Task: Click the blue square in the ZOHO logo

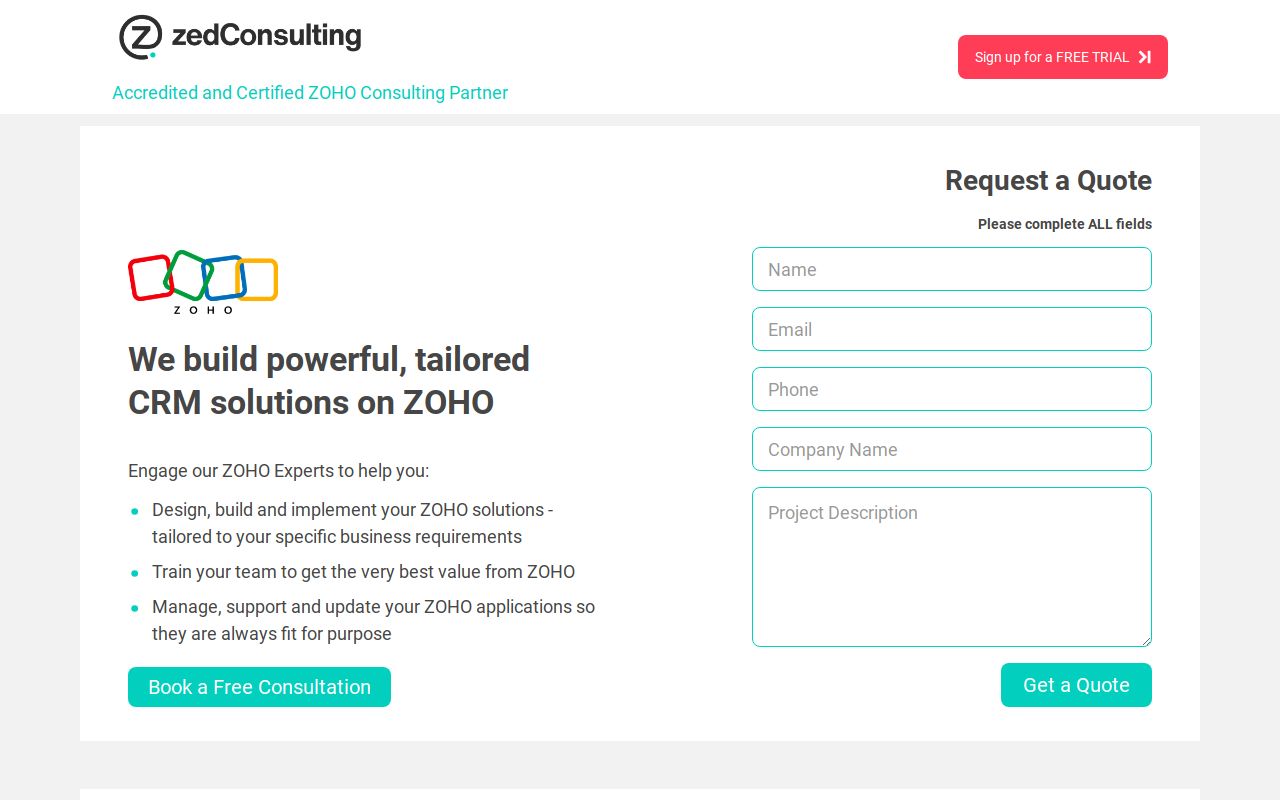Action: tap(226, 280)
